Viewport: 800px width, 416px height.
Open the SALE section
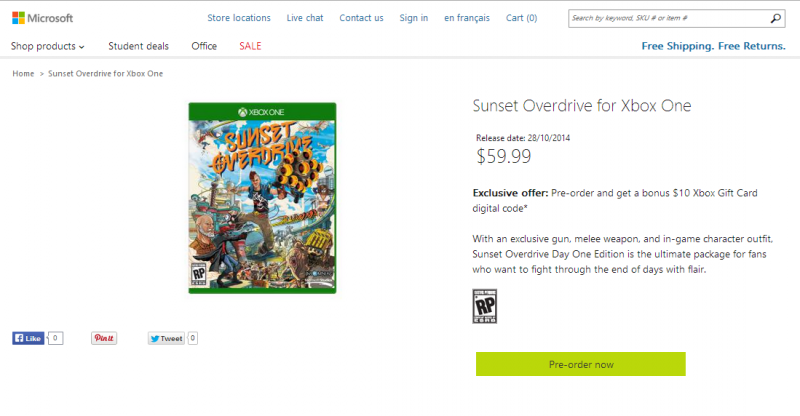pyautogui.click(x=250, y=46)
